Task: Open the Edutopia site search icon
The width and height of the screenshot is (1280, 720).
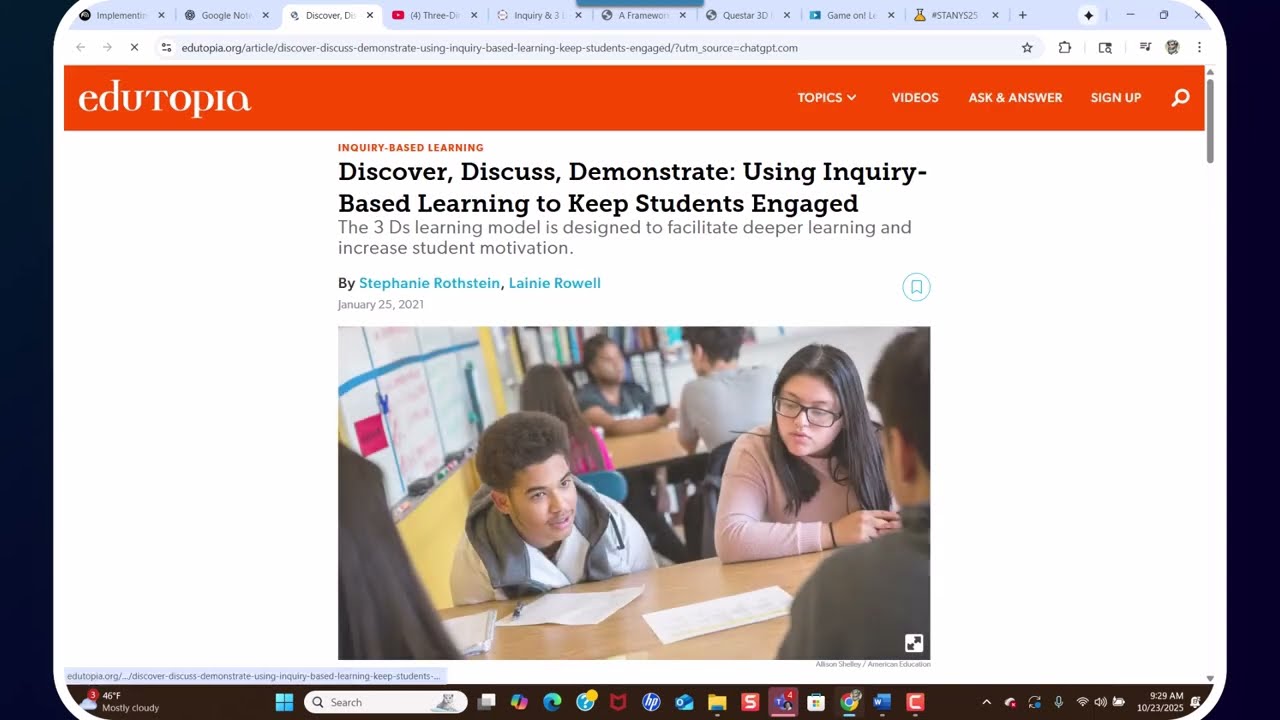Action: pyautogui.click(x=1181, y=97)
